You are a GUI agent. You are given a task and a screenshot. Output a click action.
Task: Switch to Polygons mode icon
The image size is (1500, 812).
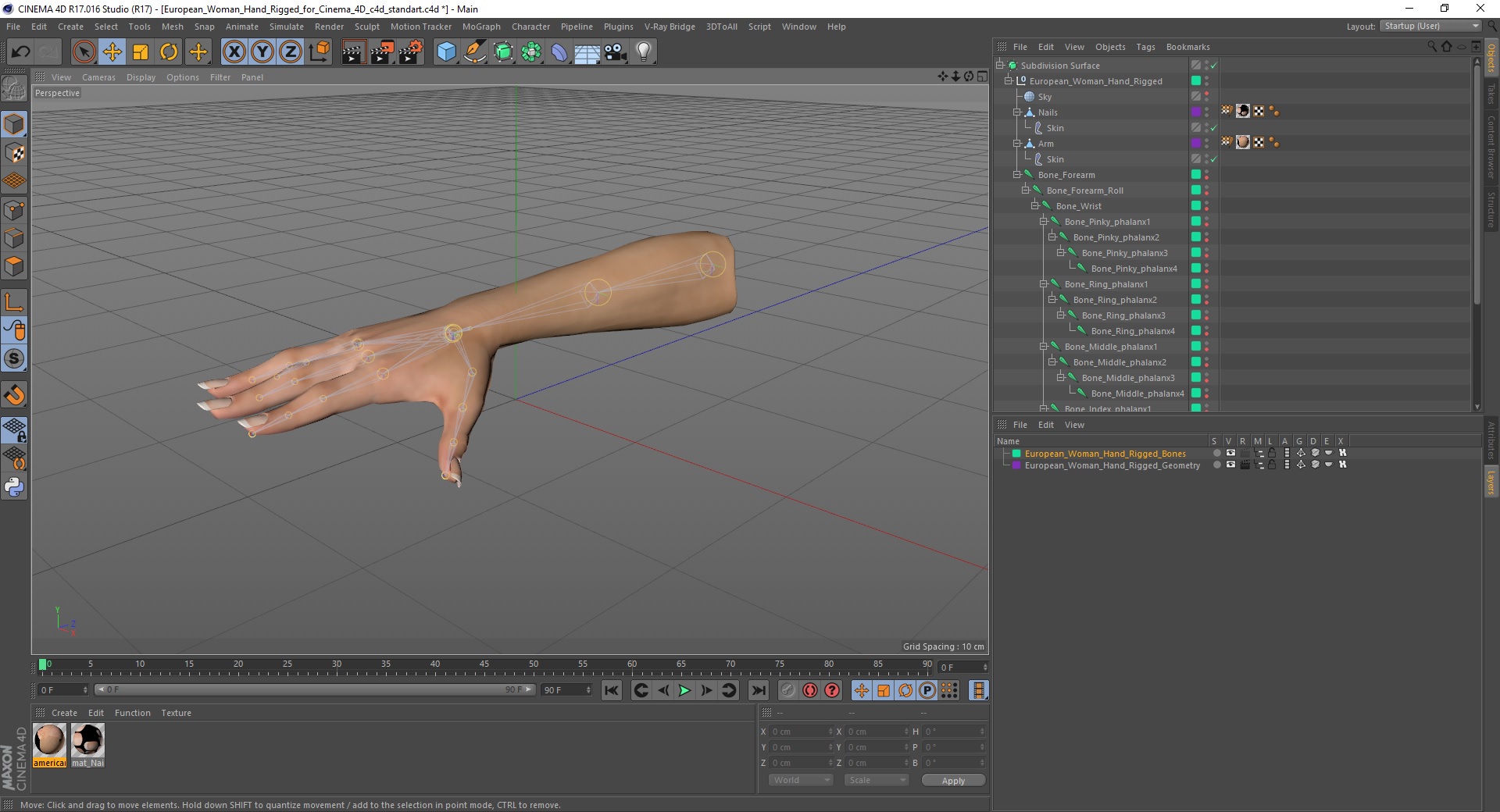(x=14, y=266)
